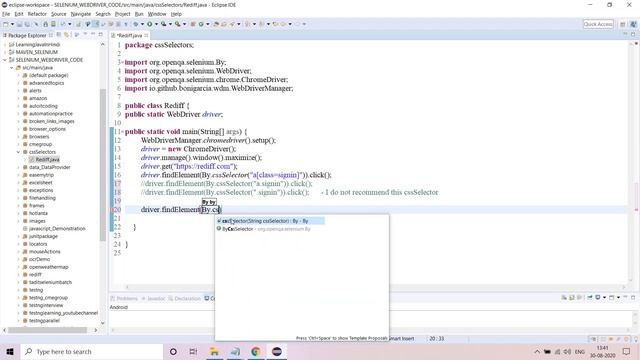The image size is (640, 360).
Task: Click the Save toolbar icon
Action: point(19,24)
